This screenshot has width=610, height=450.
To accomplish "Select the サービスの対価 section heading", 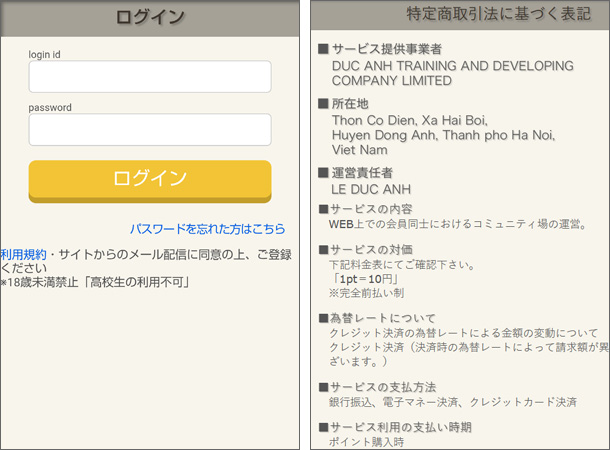I will pos(371,249).
